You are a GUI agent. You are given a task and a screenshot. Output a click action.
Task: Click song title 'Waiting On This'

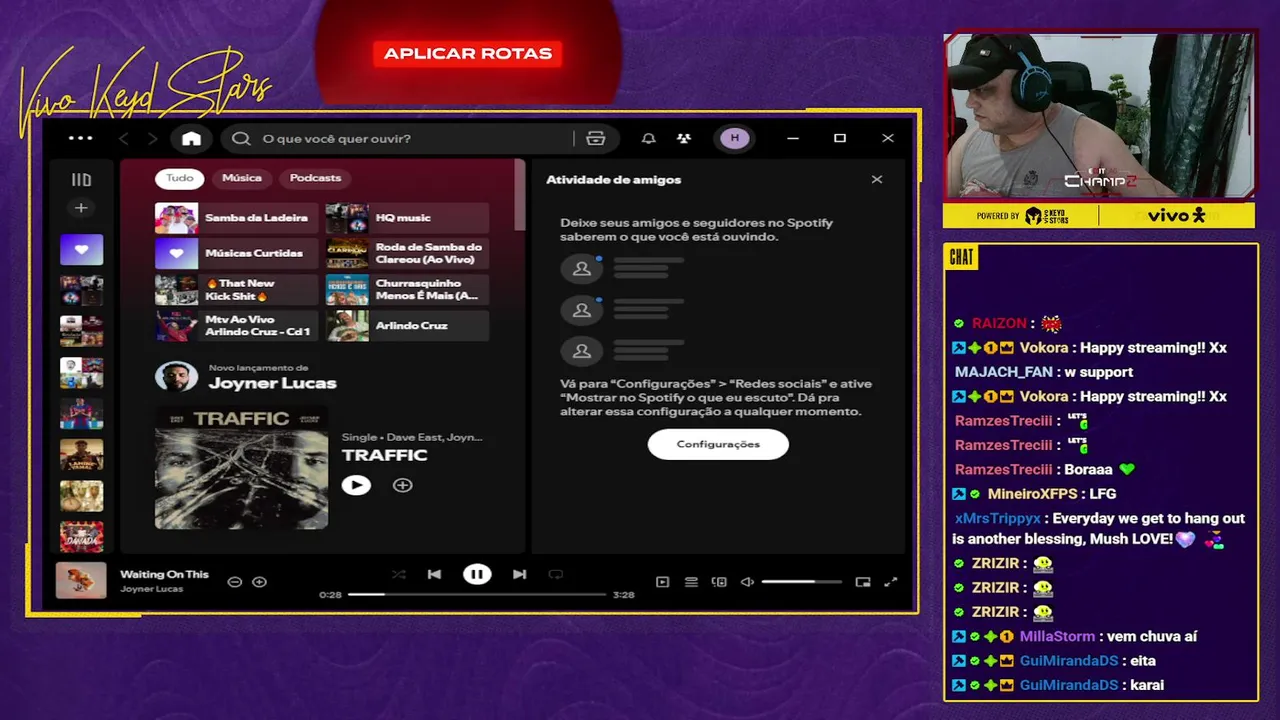click(x=164, y=574)
